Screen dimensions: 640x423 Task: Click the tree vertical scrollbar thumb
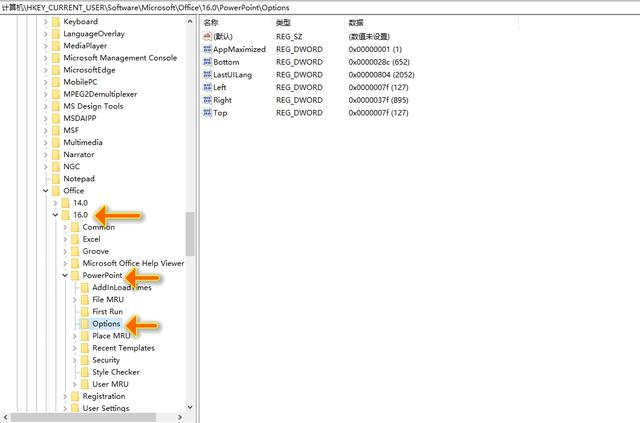190,234
